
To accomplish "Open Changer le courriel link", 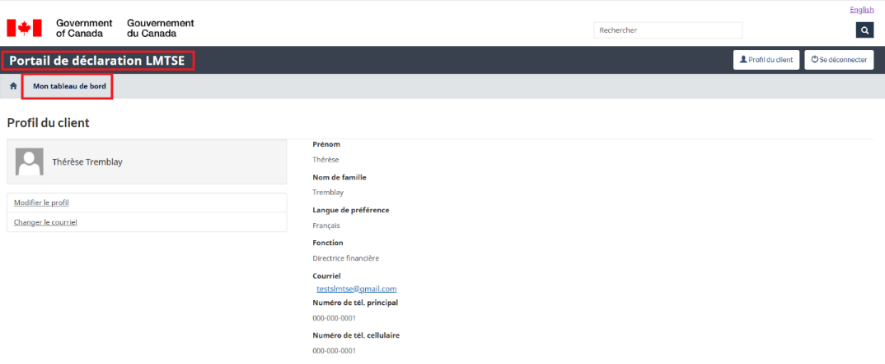I will pos(46,222).
